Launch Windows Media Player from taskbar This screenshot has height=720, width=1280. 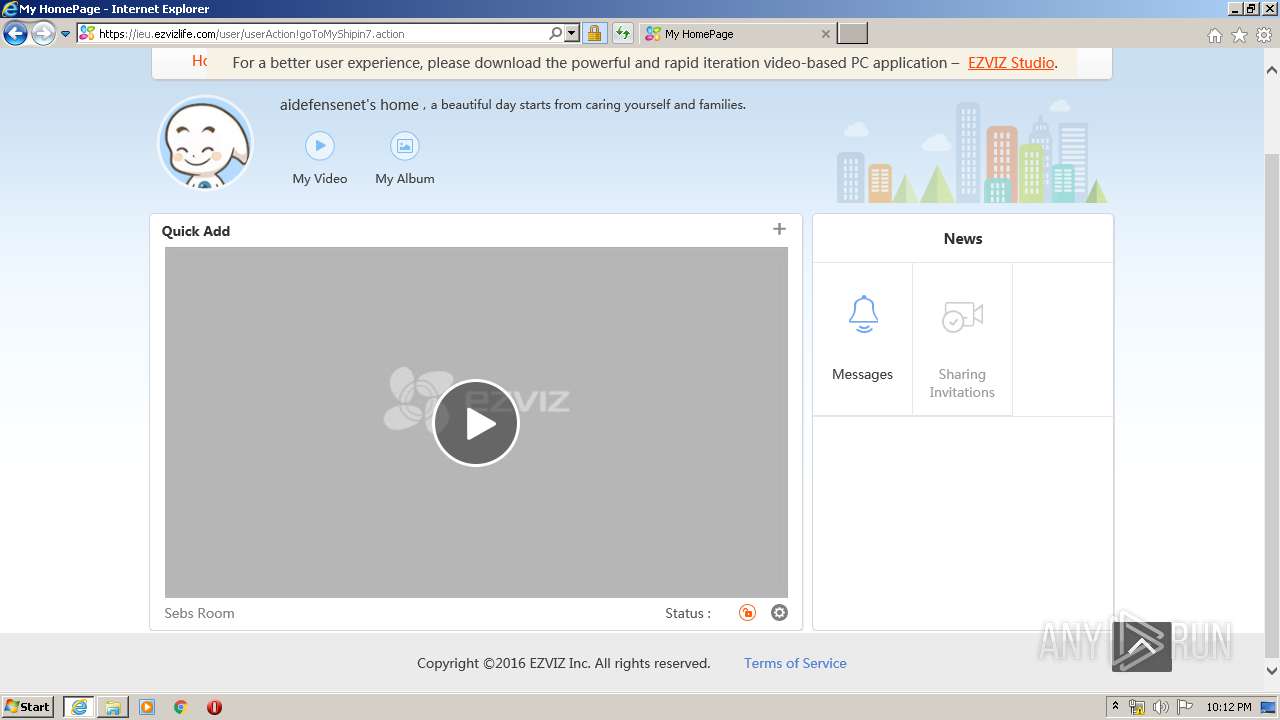(147, 707)
